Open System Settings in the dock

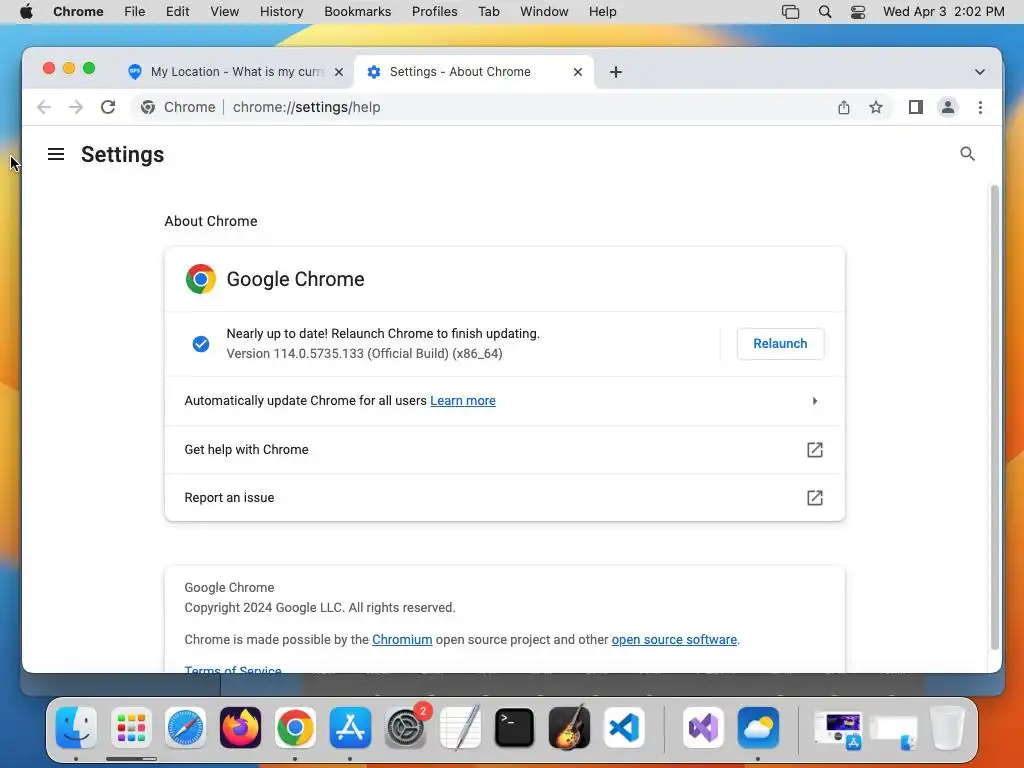(405, 727)
